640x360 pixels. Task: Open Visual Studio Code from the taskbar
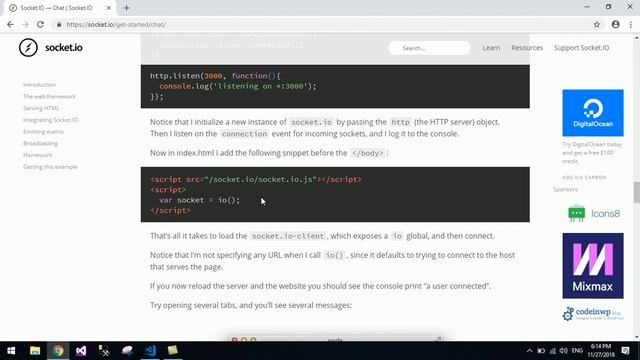click(150, 351)
